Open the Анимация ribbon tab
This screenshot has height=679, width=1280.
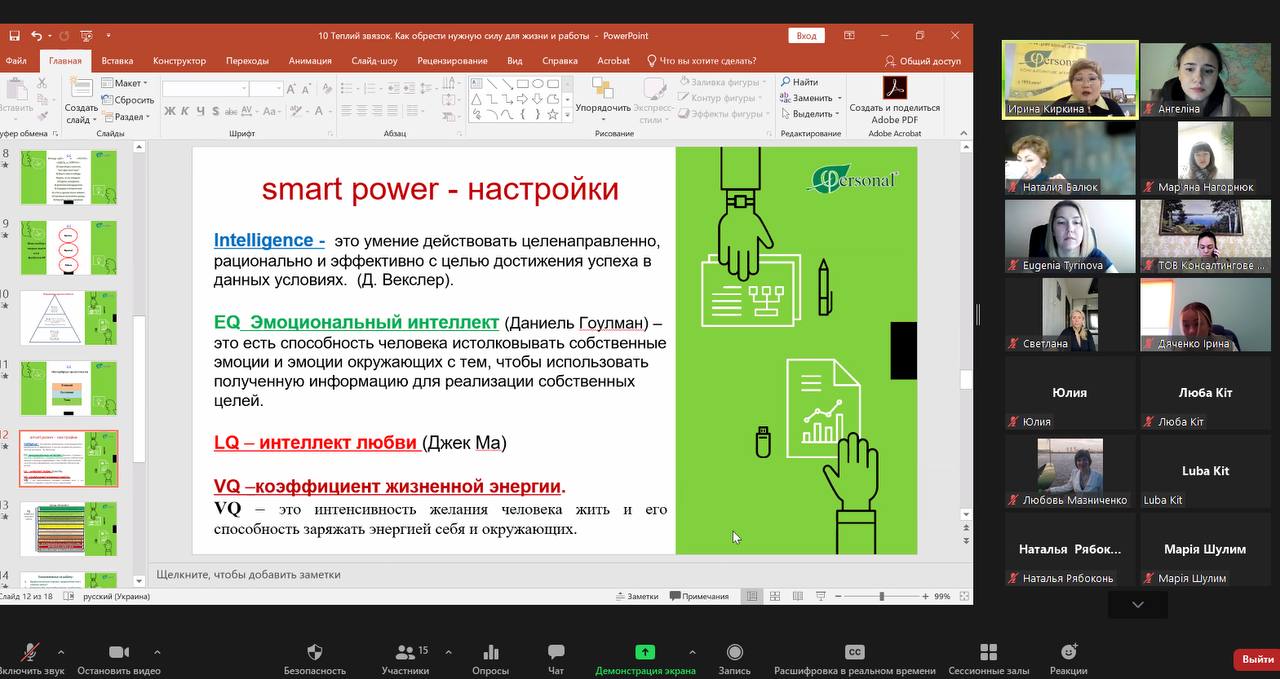pyautogui.click(x=310, y=61)
